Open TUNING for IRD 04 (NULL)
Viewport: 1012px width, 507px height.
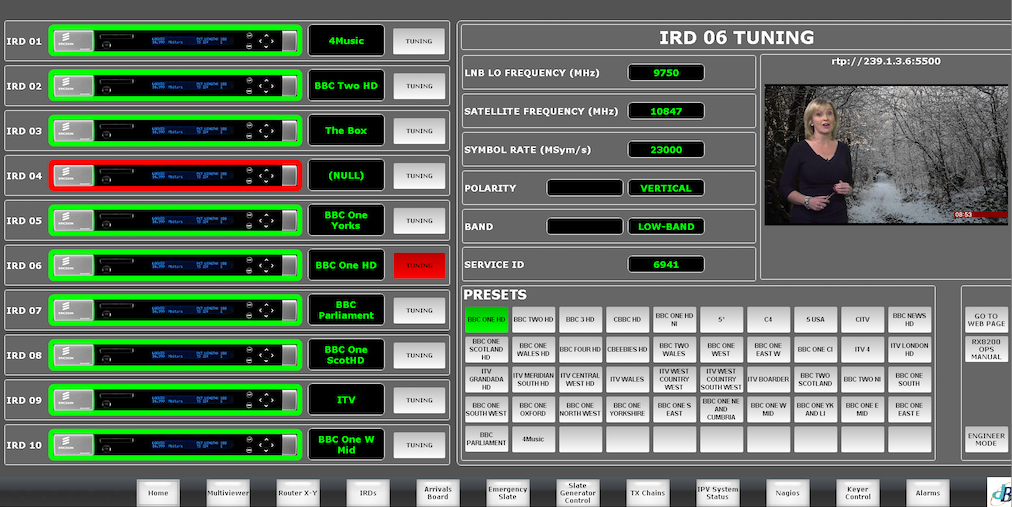(419, 175)
